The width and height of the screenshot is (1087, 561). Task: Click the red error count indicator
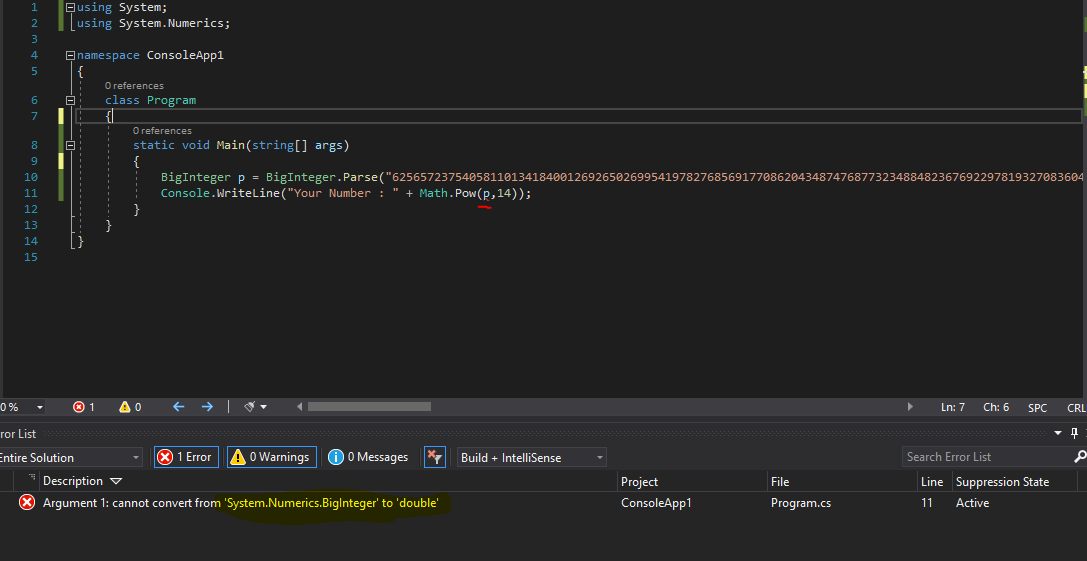click(83, 407)
